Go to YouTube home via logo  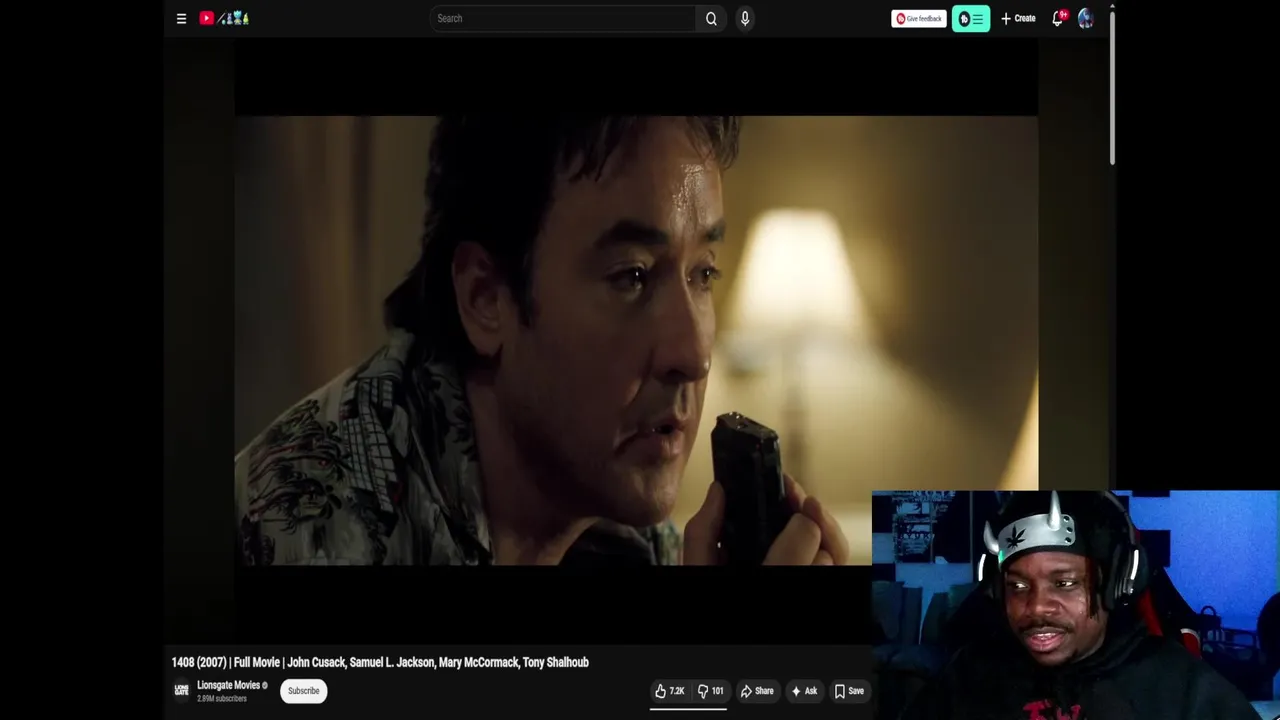tap(224, 18)
